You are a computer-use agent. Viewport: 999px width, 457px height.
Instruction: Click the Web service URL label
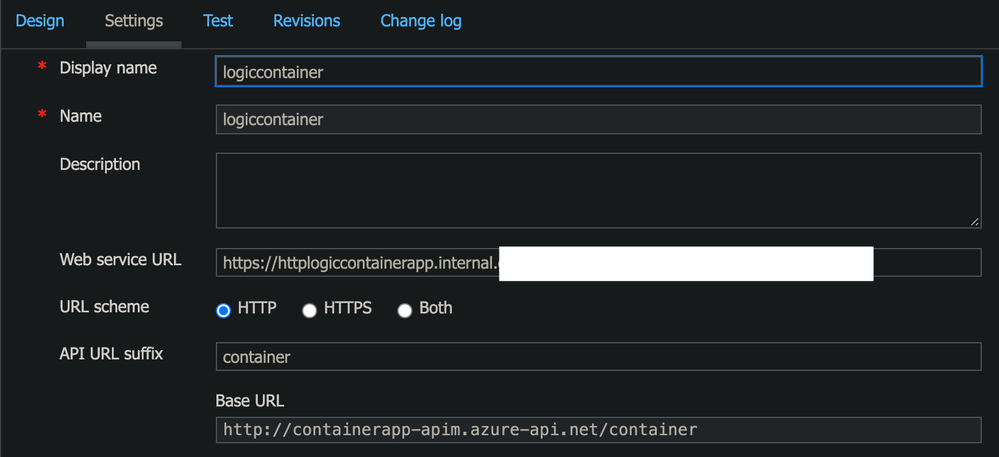pos(120,260)
